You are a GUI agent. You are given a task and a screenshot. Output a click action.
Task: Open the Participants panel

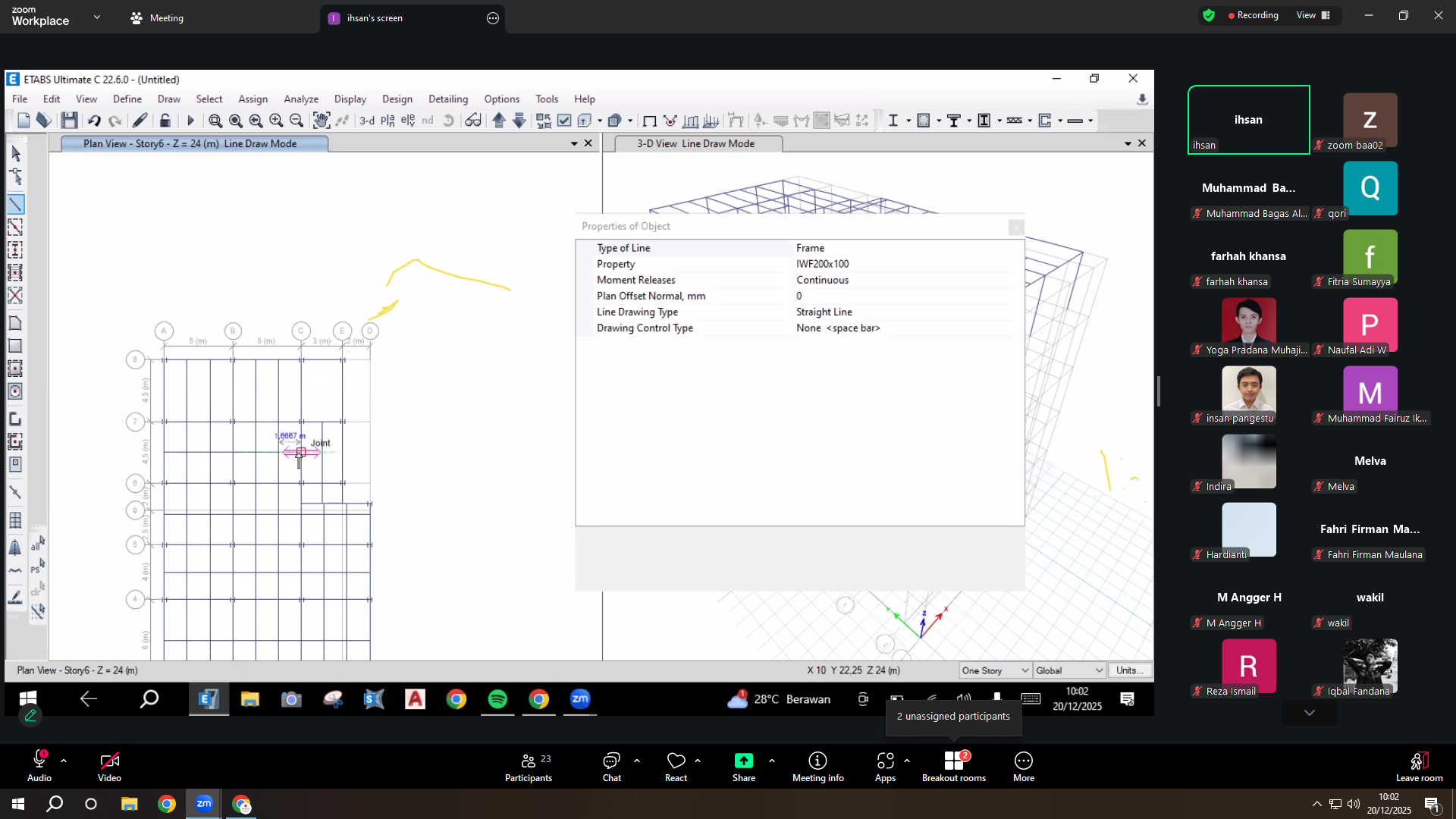[x=529, y=766]
